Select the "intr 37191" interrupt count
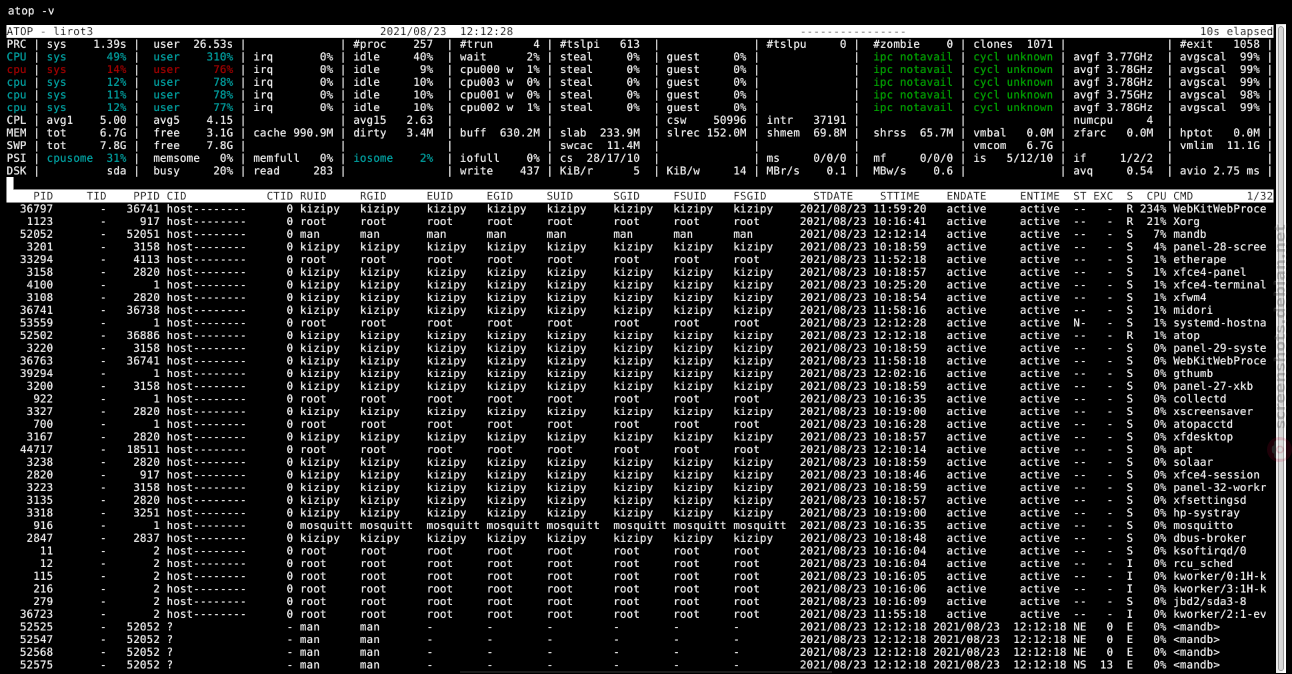 click(x=807, y=120)
